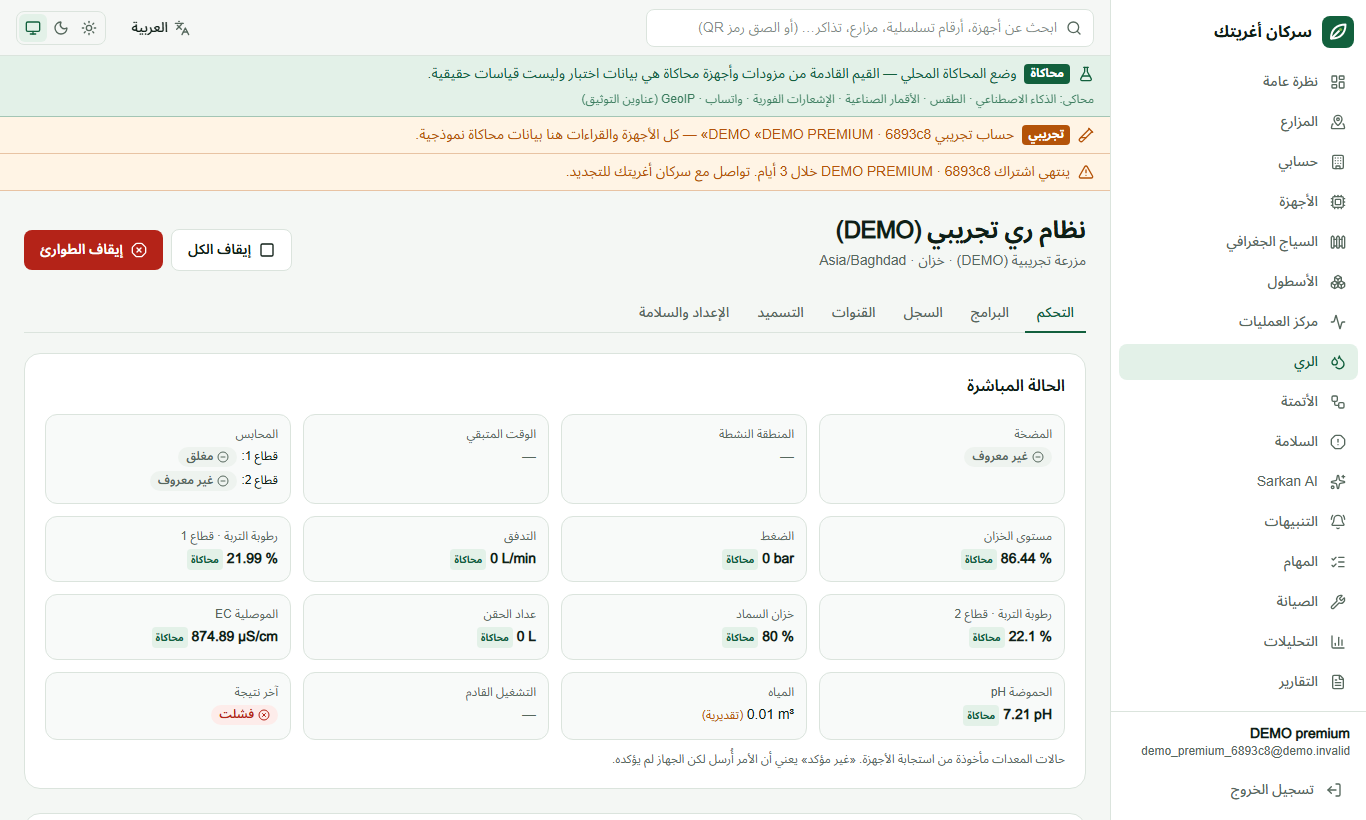The height and width of the screenshot is (820, 1366).
Task: Open التحليلات bar chart icon
Action: click(x=1338, y=642)
